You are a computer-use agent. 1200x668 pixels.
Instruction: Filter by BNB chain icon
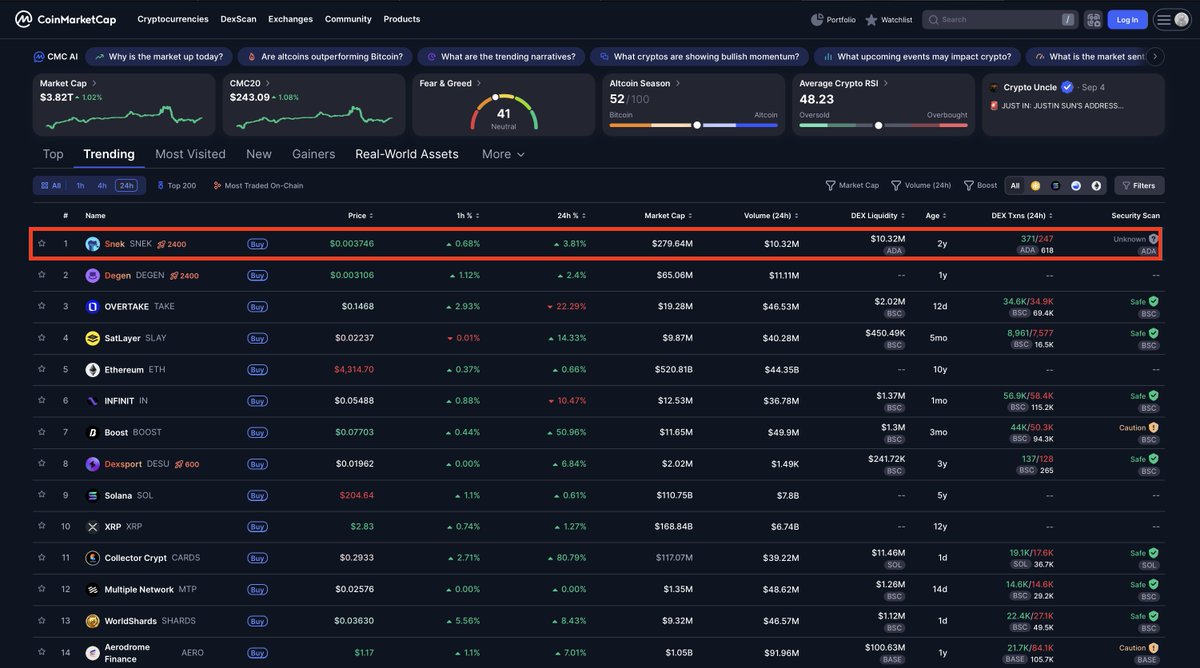pyautogui.click(x=1035, y=185)
